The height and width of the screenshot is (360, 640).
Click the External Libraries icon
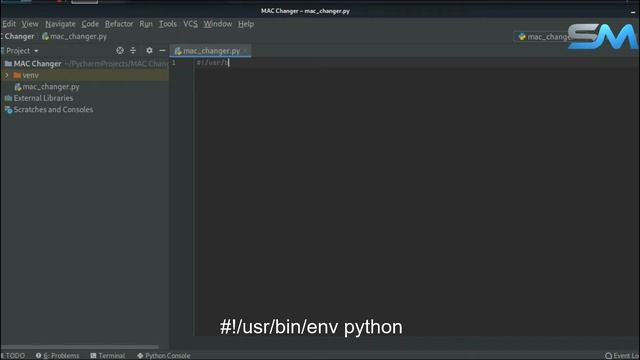coord(8,98)
